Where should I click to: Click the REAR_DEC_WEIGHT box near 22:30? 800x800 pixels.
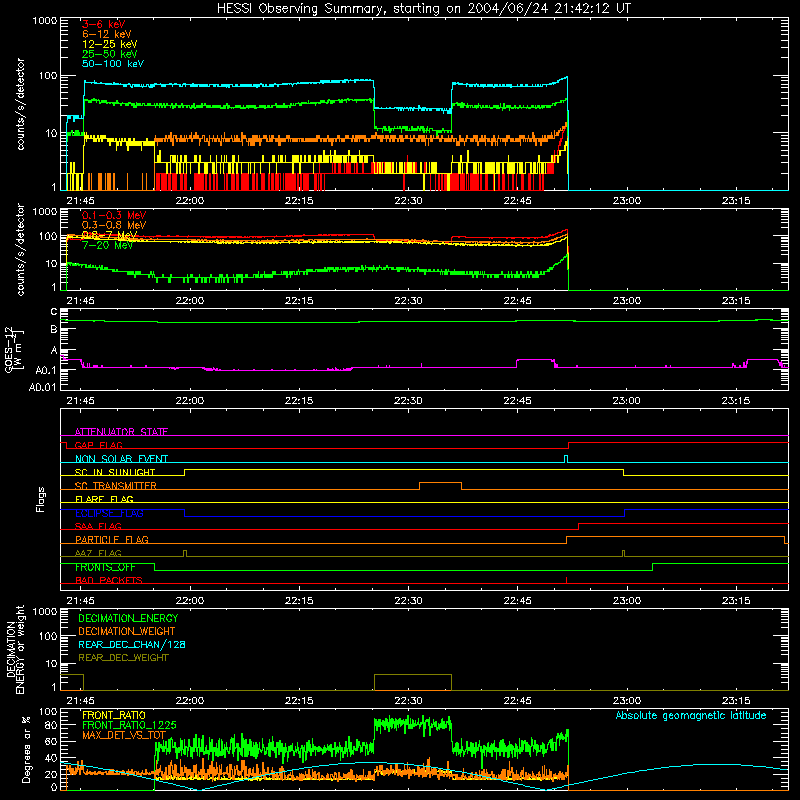413,682
